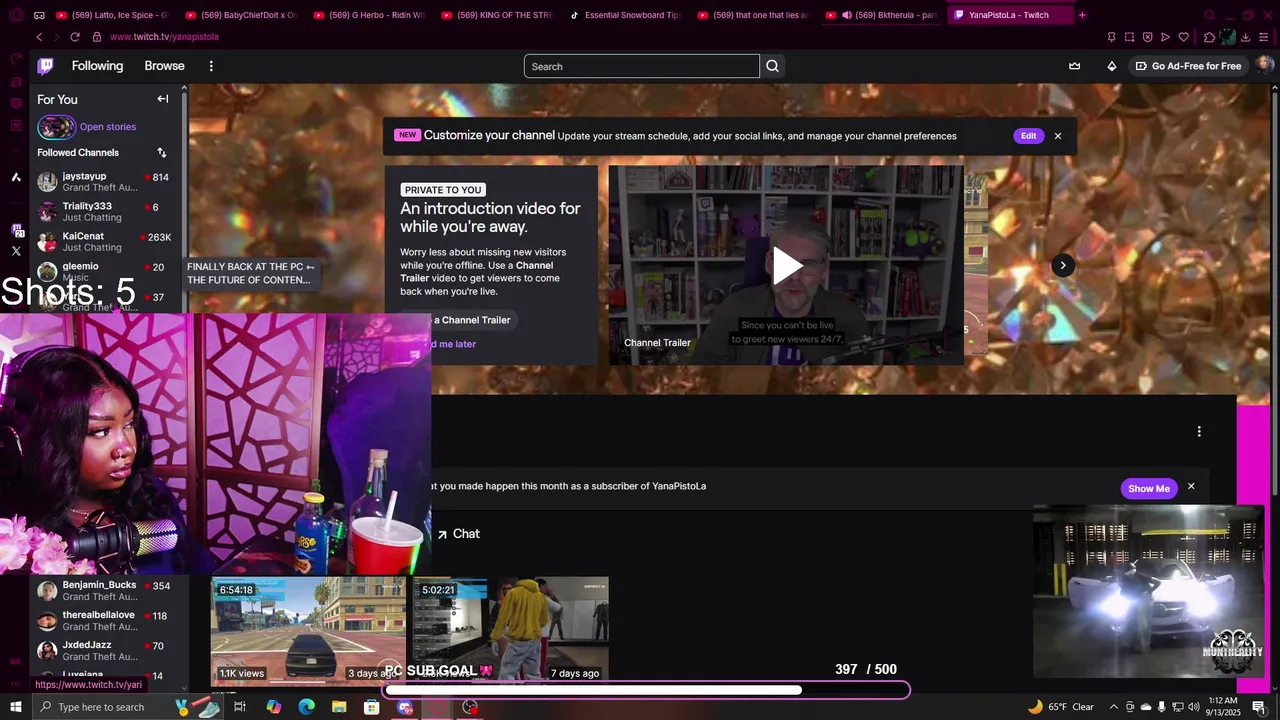Go to next carousel slide arrow
This screenshot has height=720, width=1280.
(x=1063, y=265)
